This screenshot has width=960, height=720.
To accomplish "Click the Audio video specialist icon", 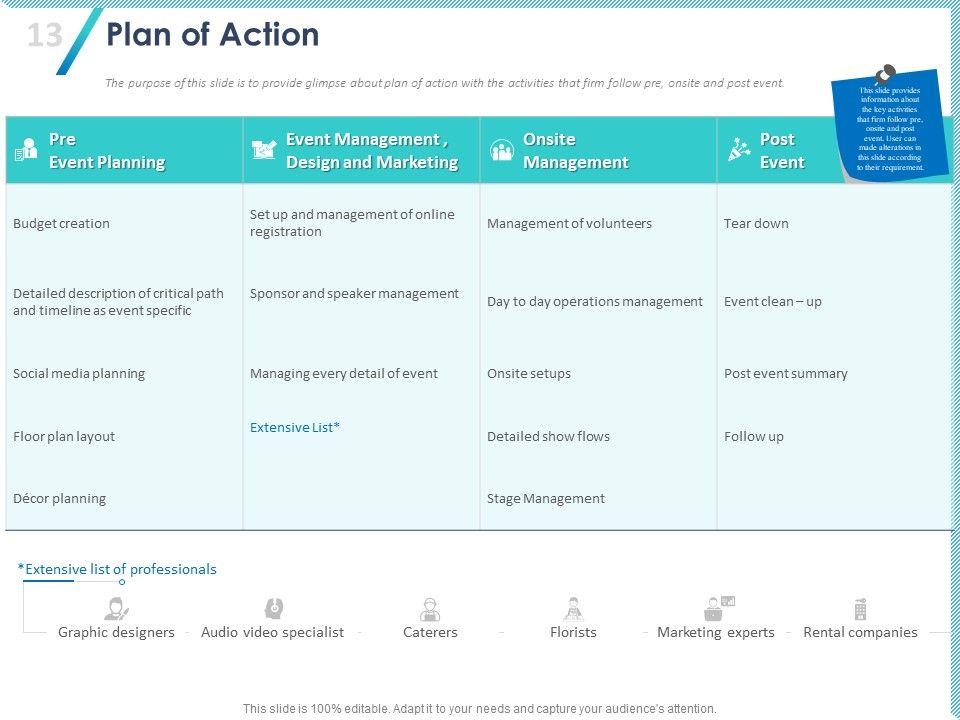I will (x=273, y=608).
